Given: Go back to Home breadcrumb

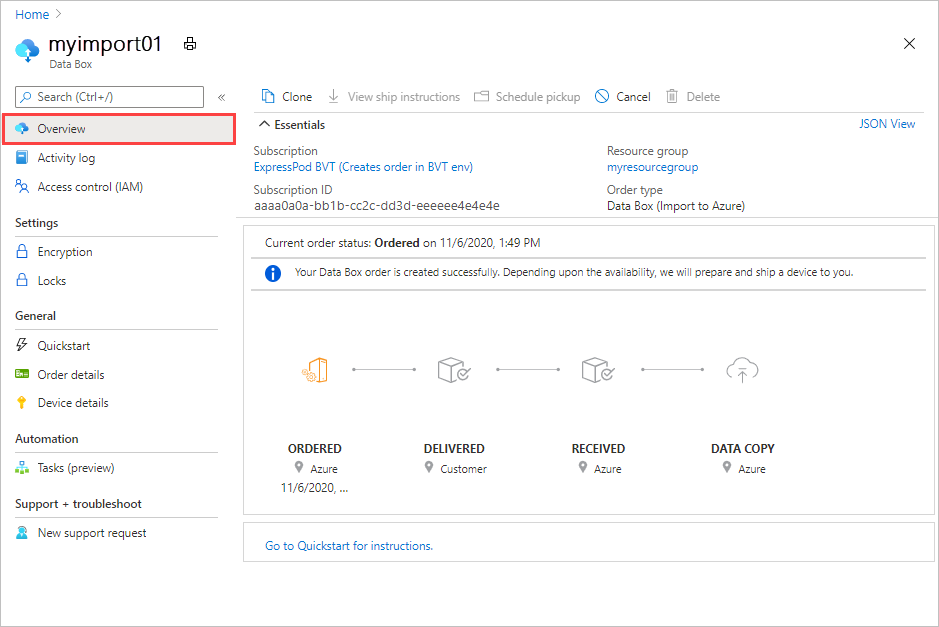Looking at the screenshot, I should tap(32, 14).
